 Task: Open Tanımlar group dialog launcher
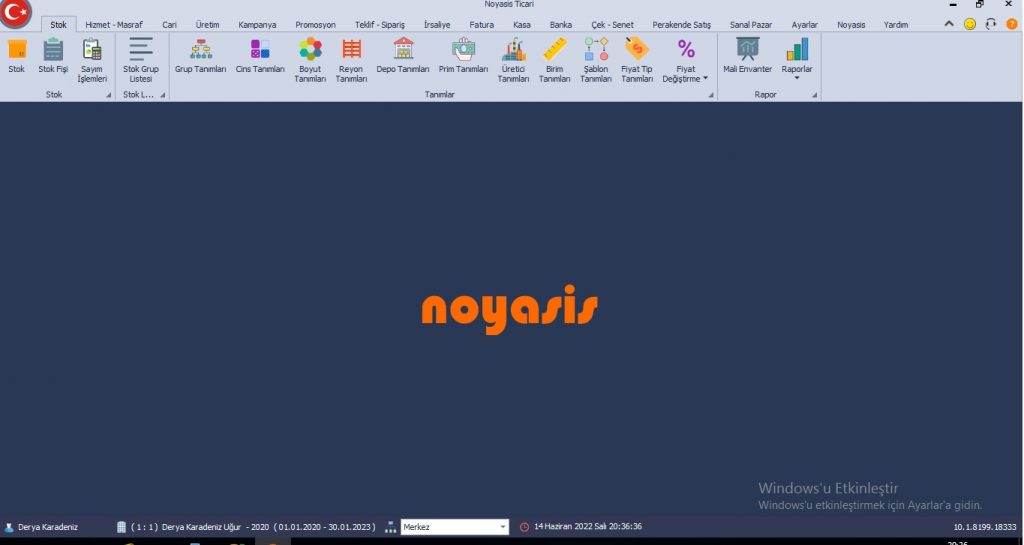(x=711, y=95)
